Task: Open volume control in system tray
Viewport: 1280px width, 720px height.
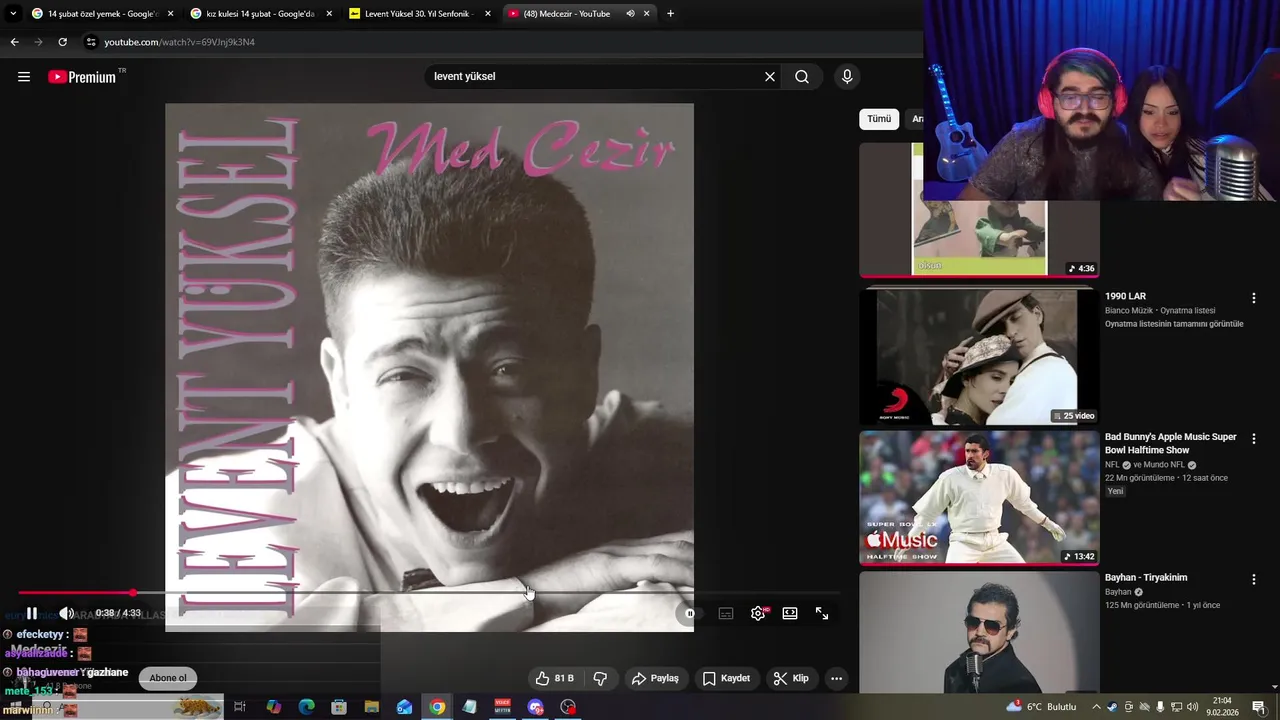Action: pyautogui.click(x=1192, y=707)
